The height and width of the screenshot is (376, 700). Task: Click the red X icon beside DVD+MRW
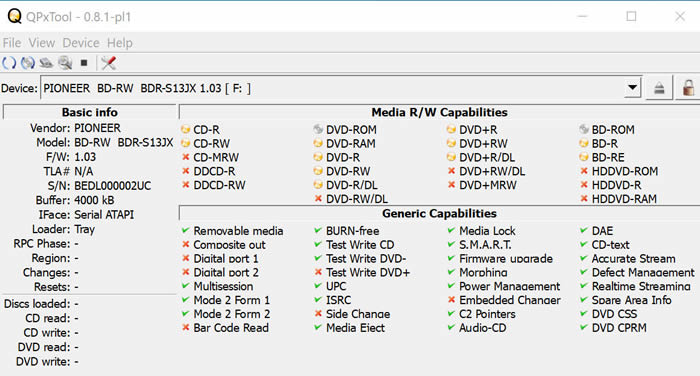451,185
